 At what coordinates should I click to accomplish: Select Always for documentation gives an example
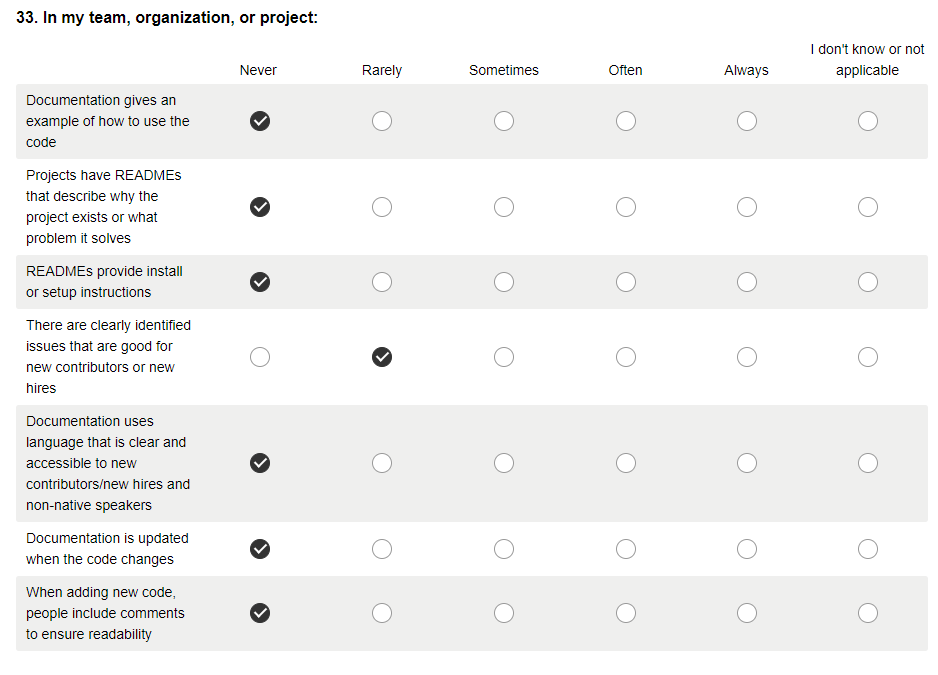[747, 121]
